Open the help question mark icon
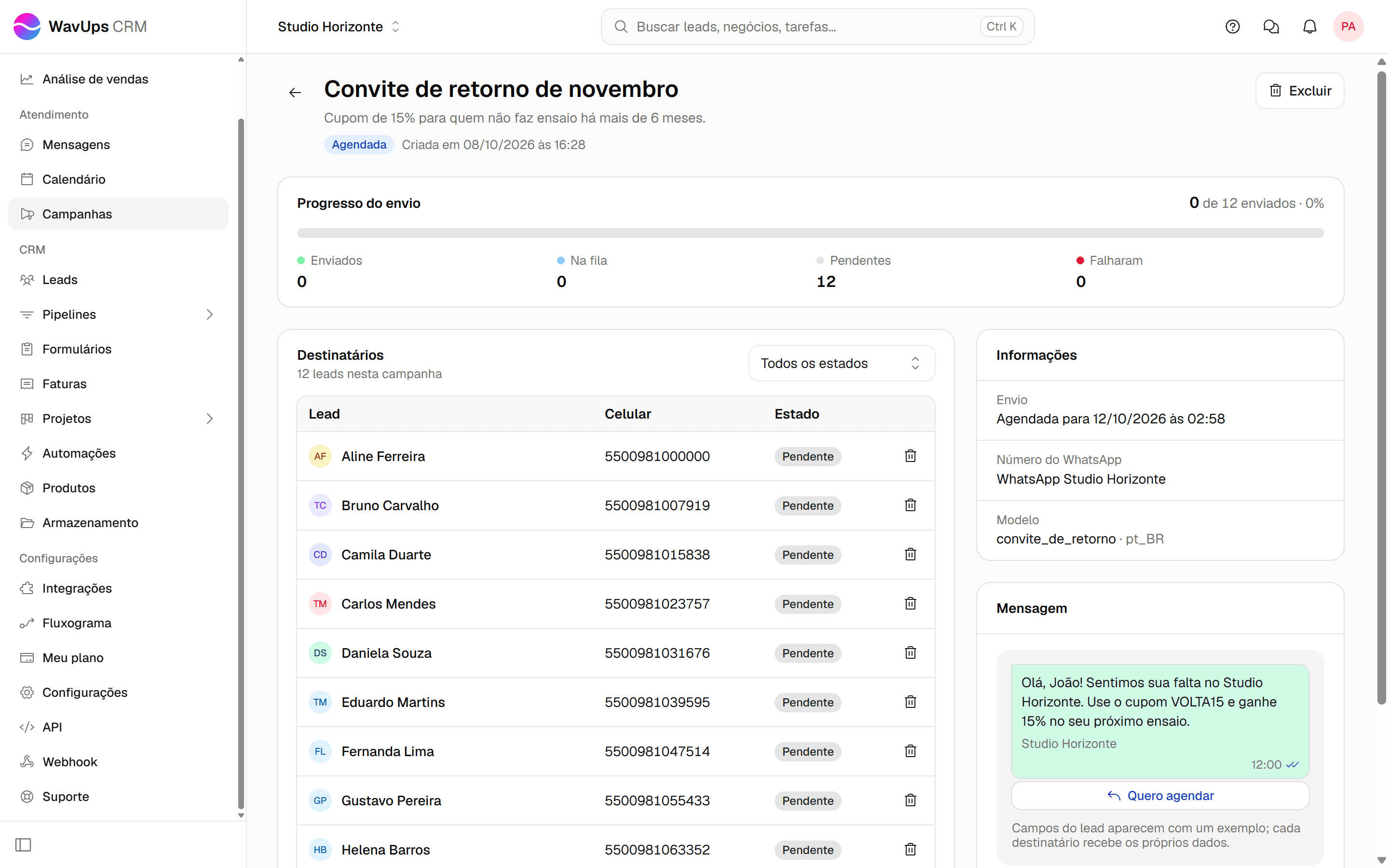 (1232, 27)
